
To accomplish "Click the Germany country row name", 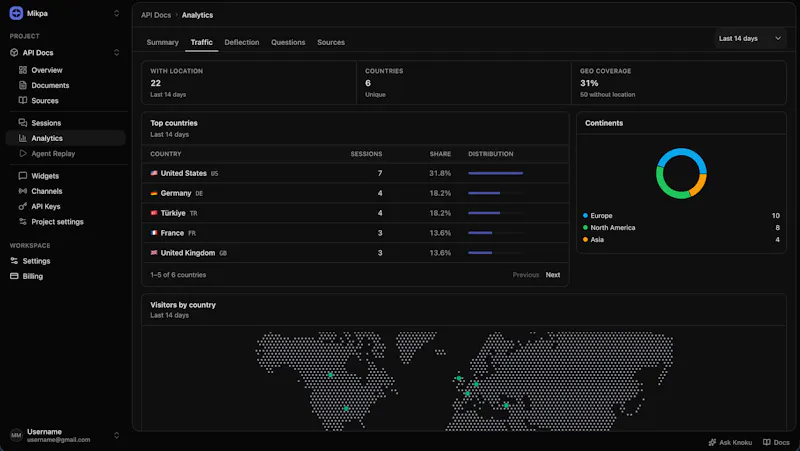I will [176, 193].
